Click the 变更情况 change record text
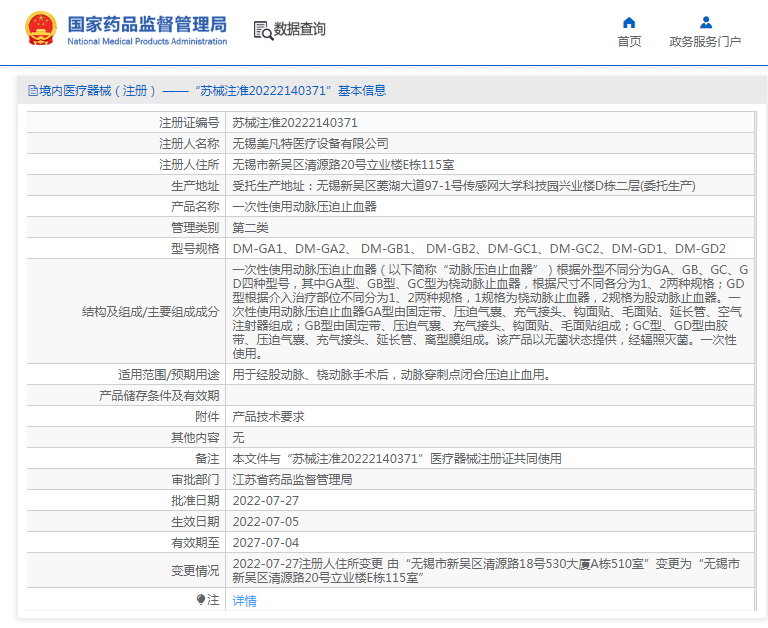 pyautogui.click(x=486, y=571)
